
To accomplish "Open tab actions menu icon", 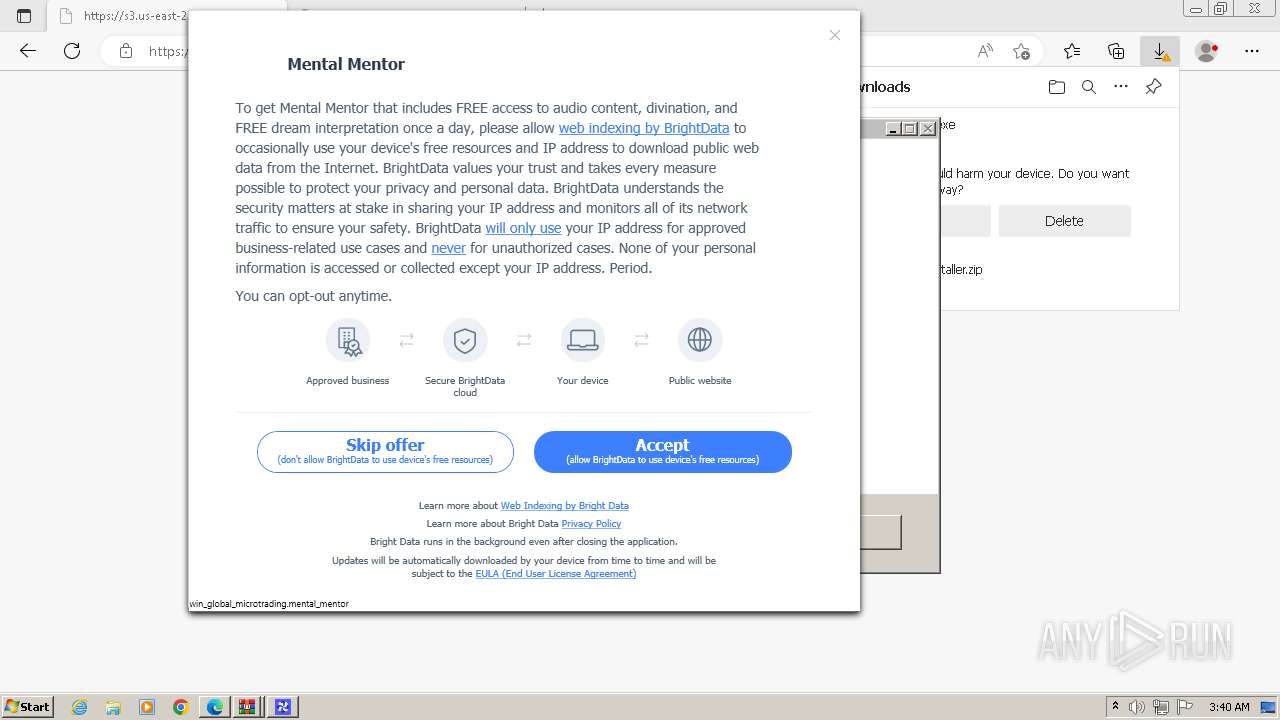I will coord(24,15).
